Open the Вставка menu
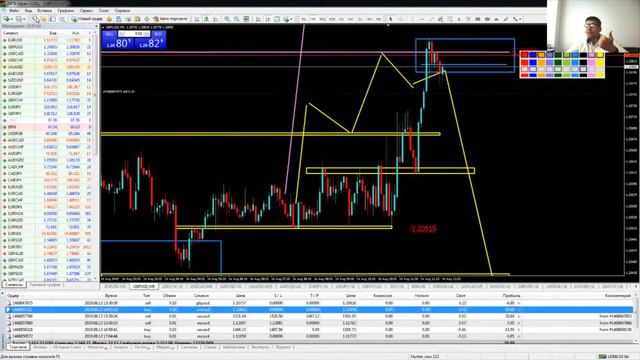 click(x=44, y=10)
